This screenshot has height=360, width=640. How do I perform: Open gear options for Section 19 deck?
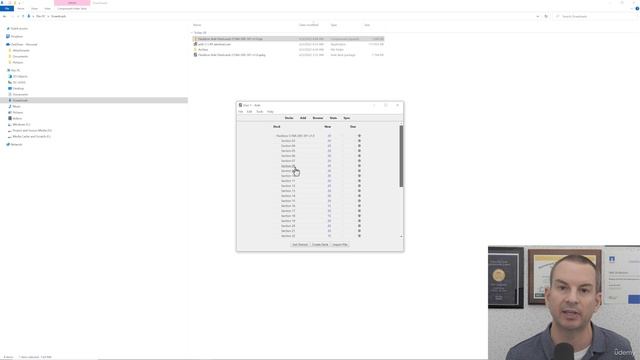coord(359,221)
